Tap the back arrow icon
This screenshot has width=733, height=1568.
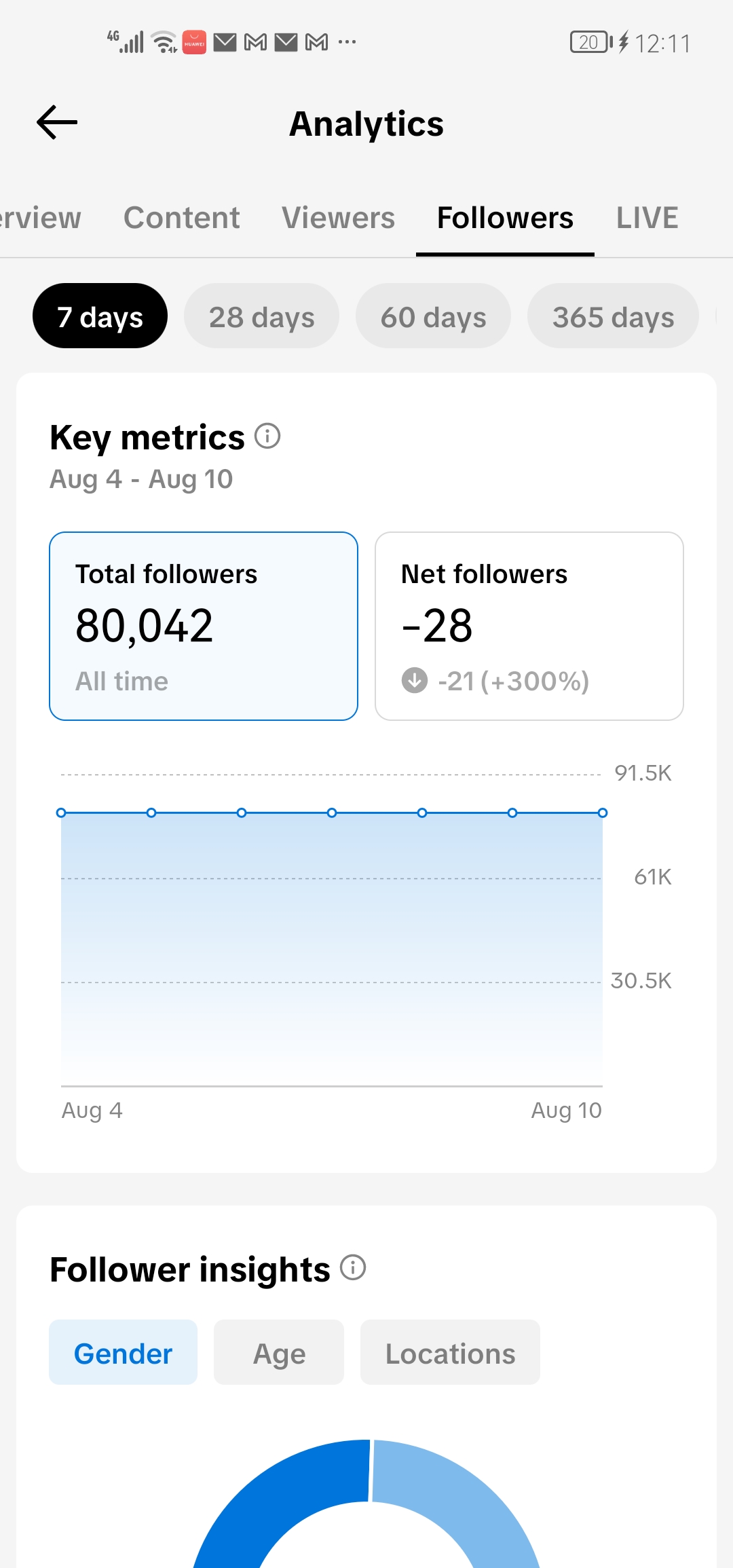(57, 123)
